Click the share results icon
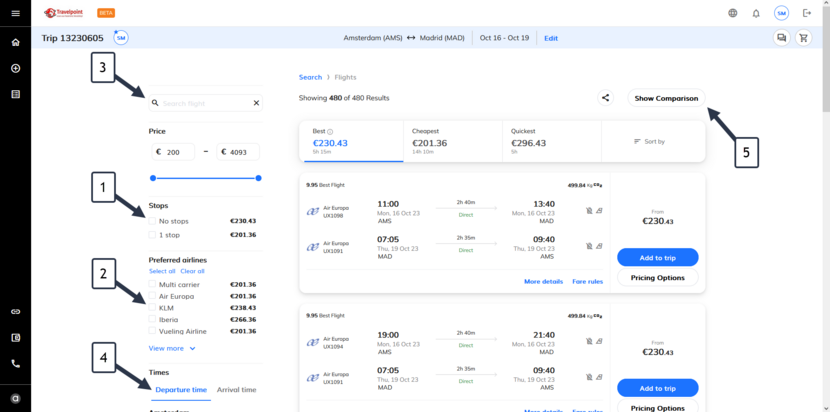Viewport: 830px width, 412px height. (606, 98)
